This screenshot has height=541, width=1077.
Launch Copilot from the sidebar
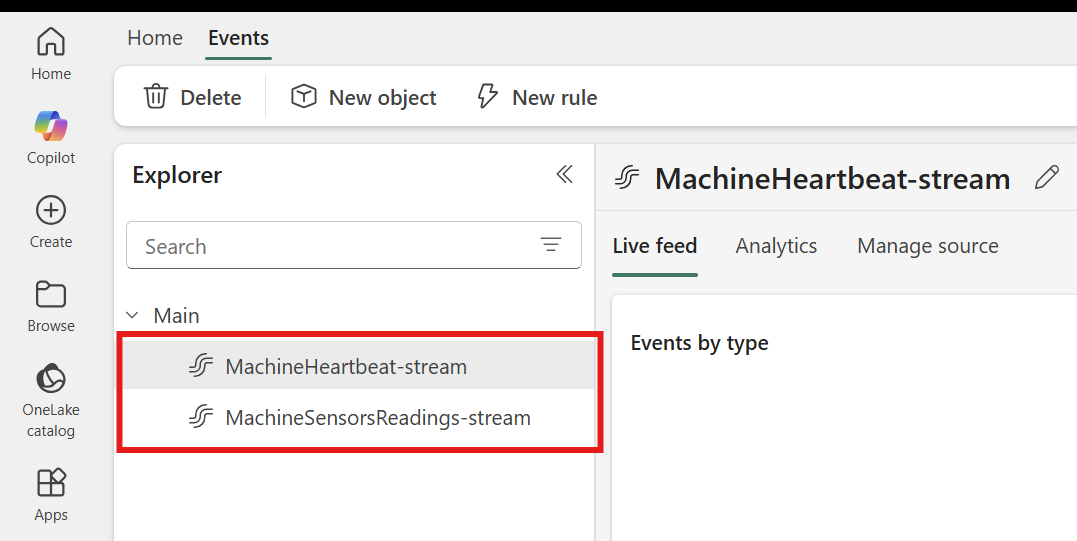coord(51,137)
